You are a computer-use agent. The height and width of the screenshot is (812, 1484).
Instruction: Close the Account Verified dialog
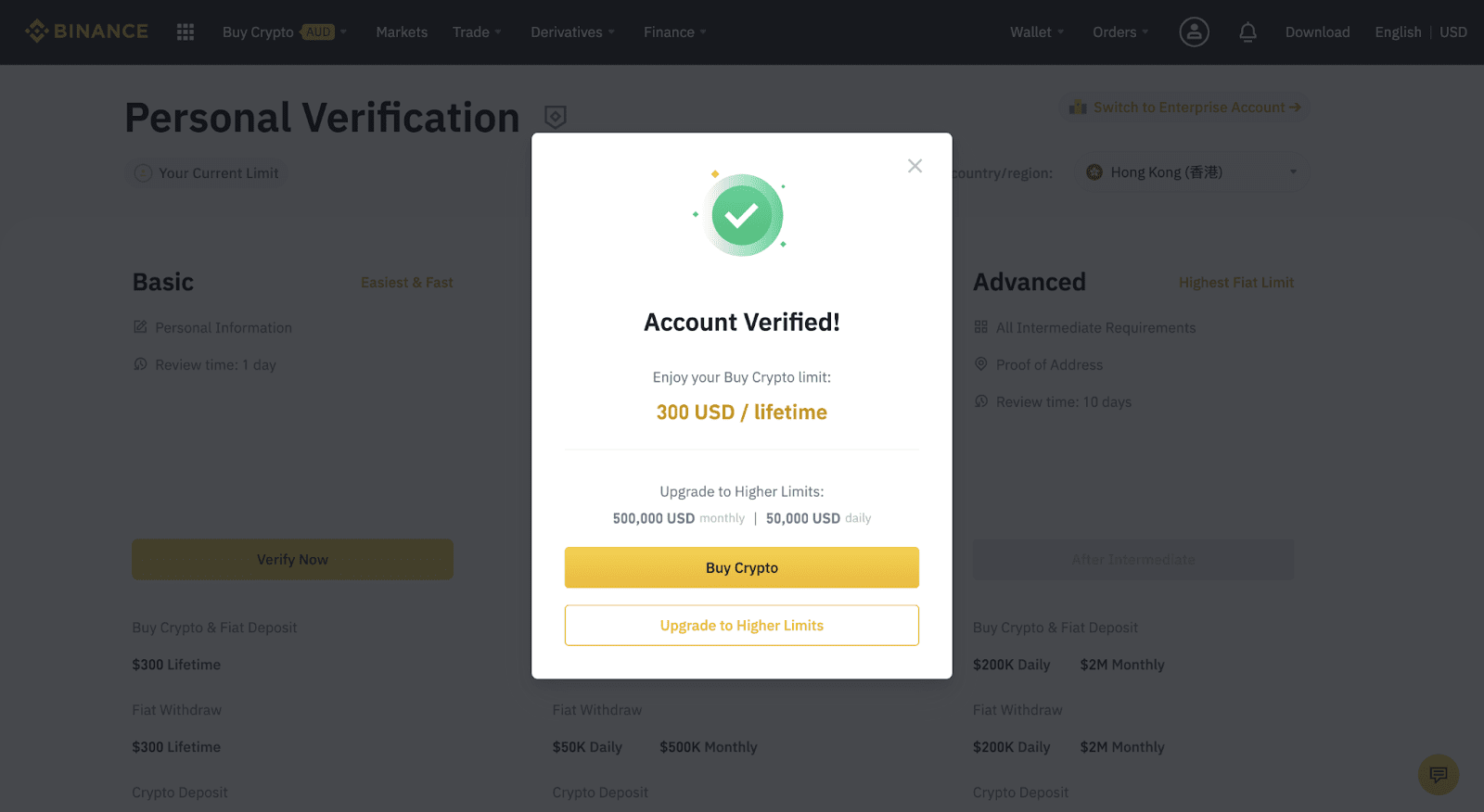[915, 166]
